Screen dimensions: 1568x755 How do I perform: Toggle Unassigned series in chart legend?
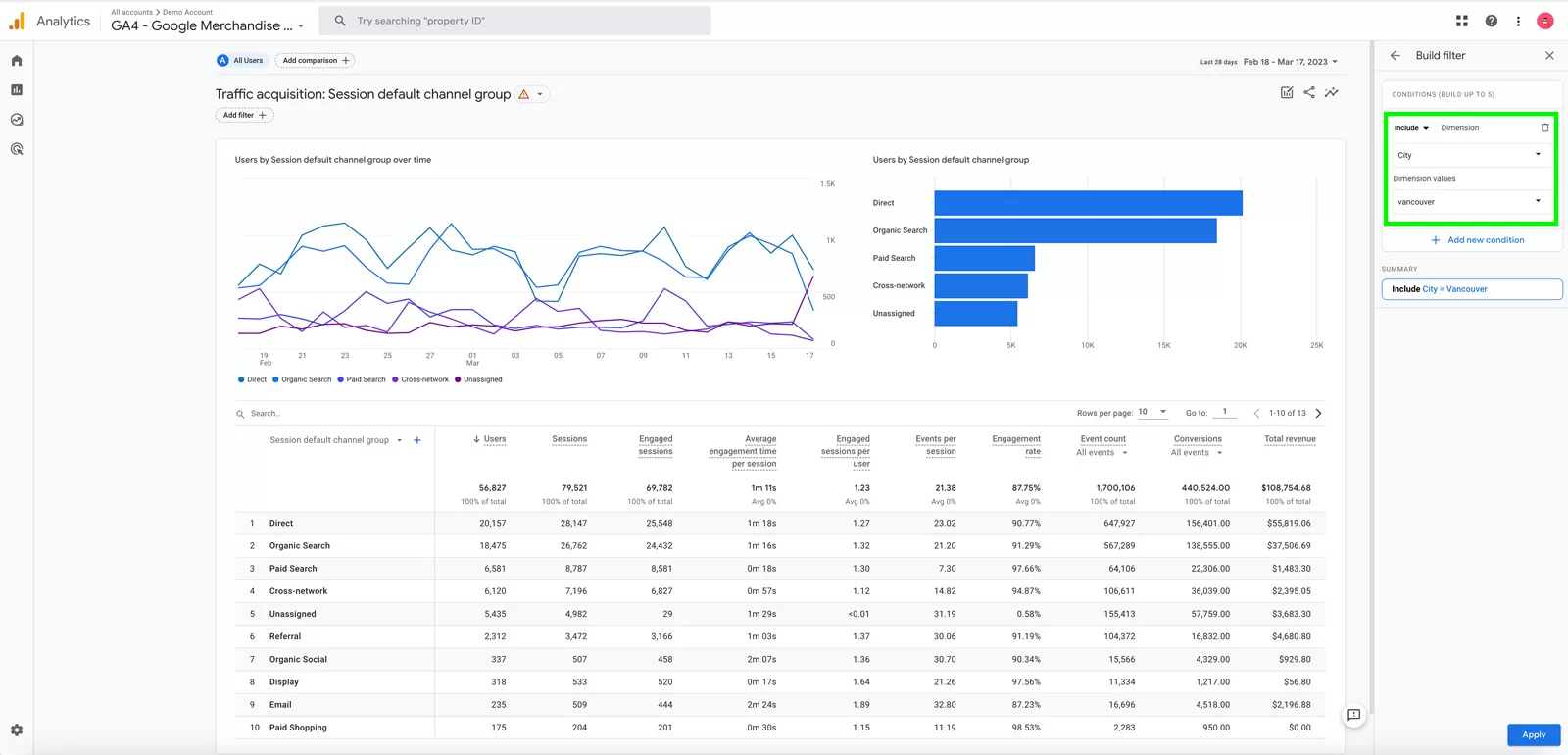tap(478, 379)
